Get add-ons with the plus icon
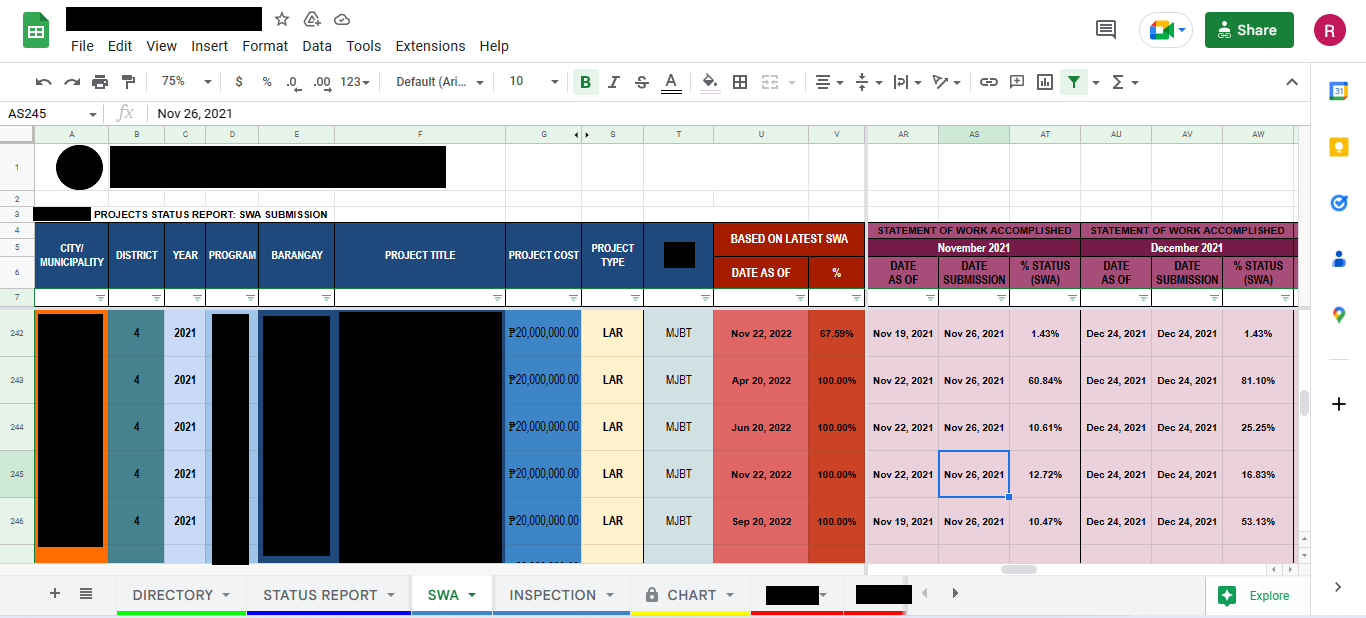Viewport: 1366px width, 618px height. (x=1339, y=404)
